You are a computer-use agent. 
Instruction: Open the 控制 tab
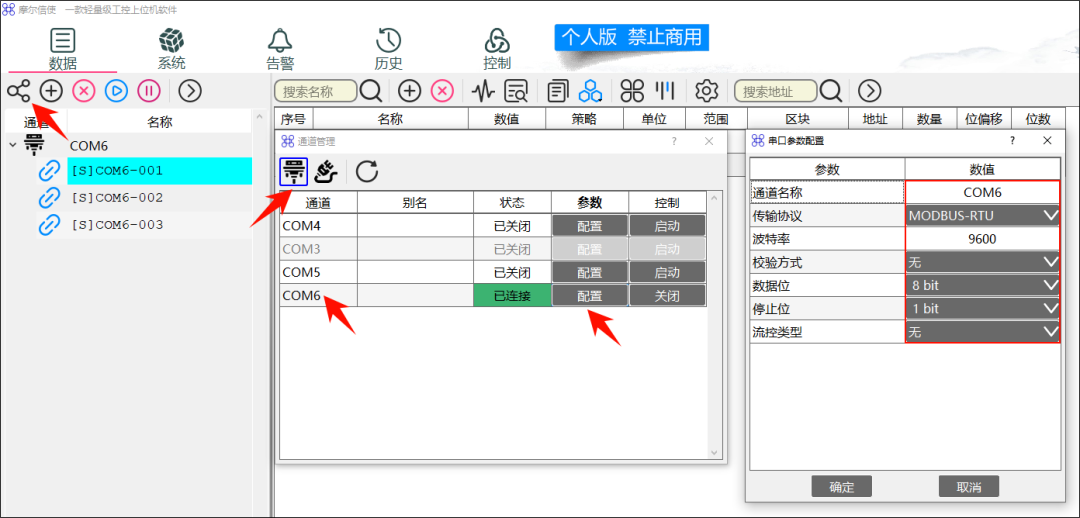497,50
